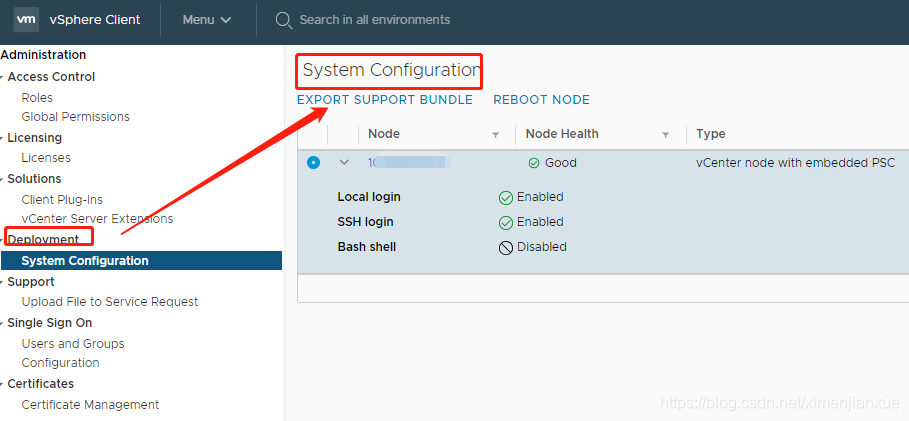Focus the Search in all environments field
This screenshot has width=909, height=421.
(x=374, y=20)
